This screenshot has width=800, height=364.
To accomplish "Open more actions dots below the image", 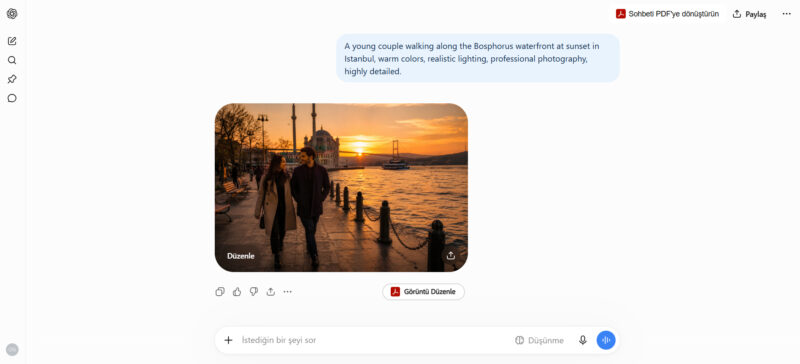I will coord(287,292).
